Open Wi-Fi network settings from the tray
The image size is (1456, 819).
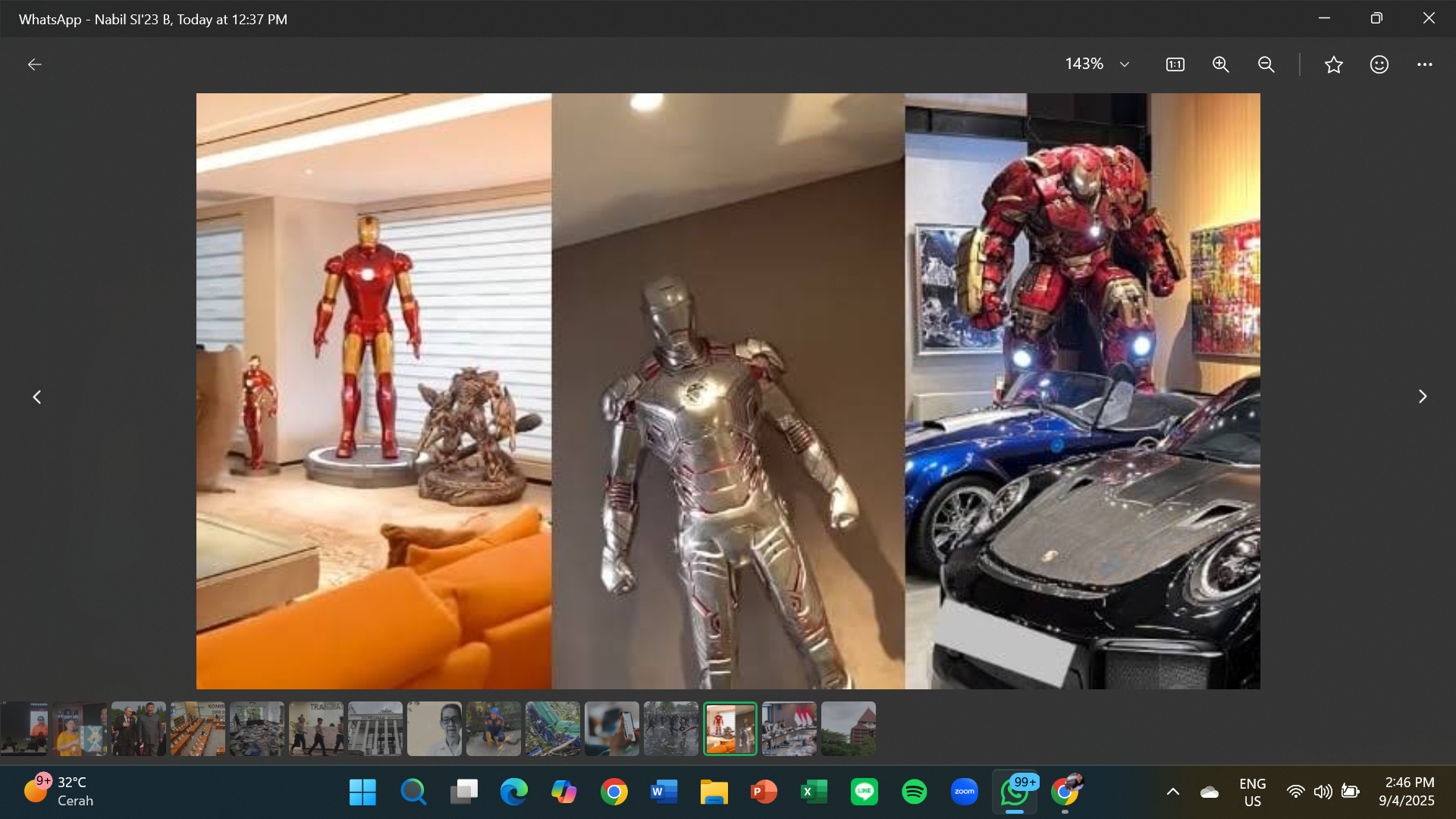[1296, 792]
